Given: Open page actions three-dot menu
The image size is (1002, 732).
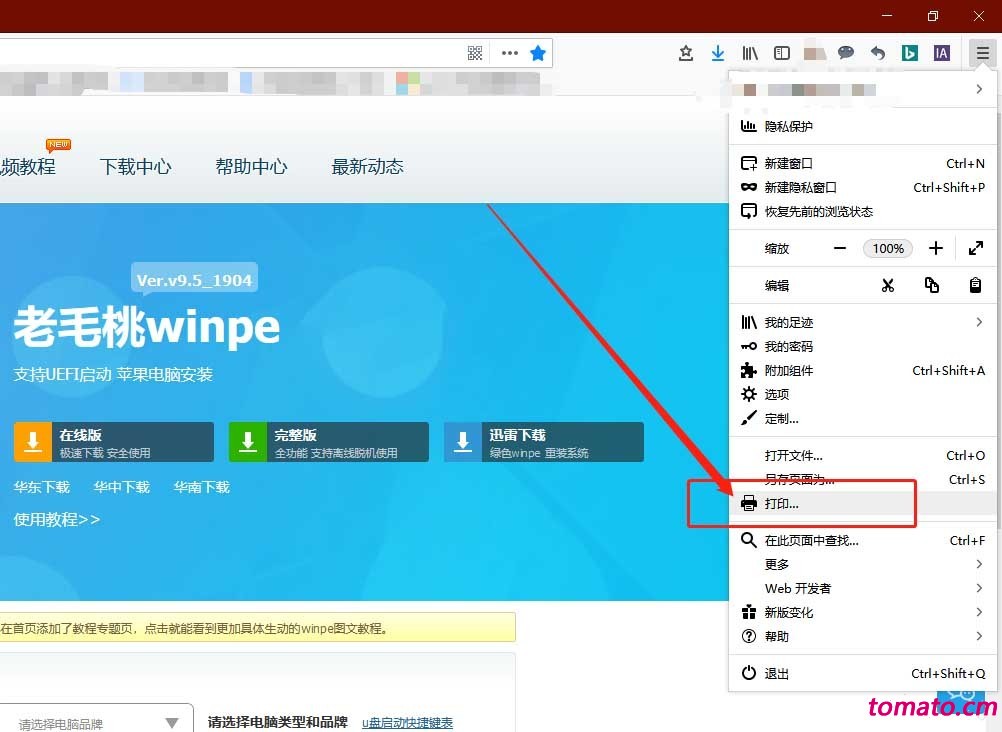Looking at the screenshot, I should coord(509,53).
